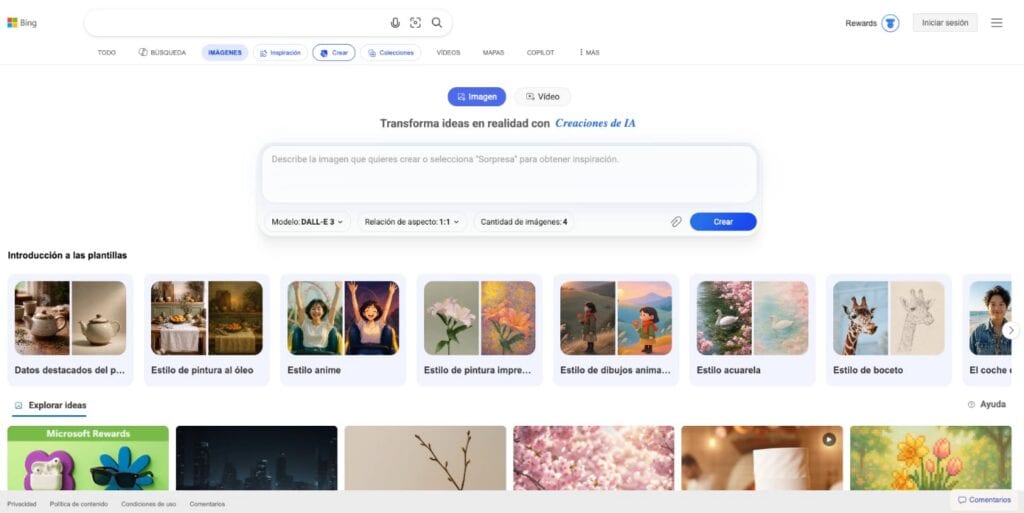Switch to Video creation mode
The width and height of the screenshot is (1024, 513).
pos(543,97)
